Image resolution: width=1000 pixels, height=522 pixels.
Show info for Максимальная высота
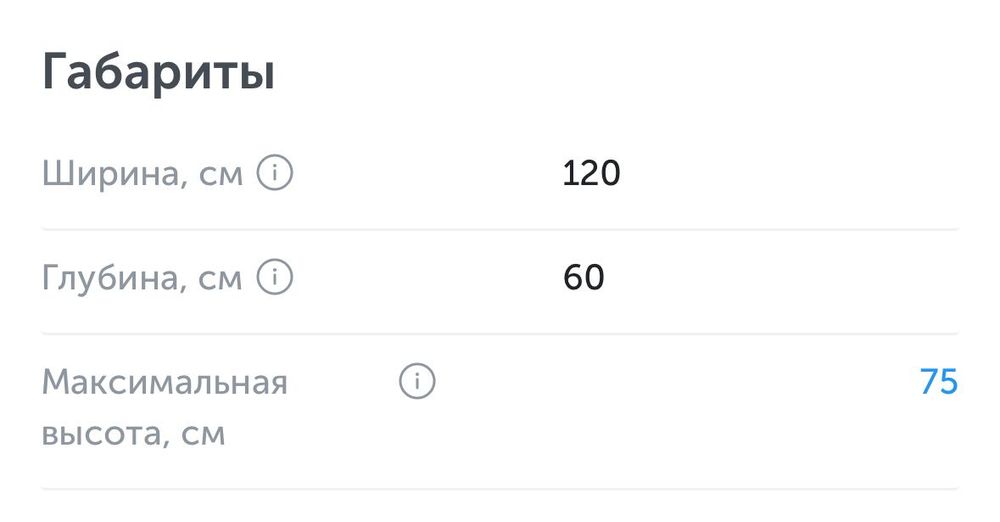tap(417, 382)
